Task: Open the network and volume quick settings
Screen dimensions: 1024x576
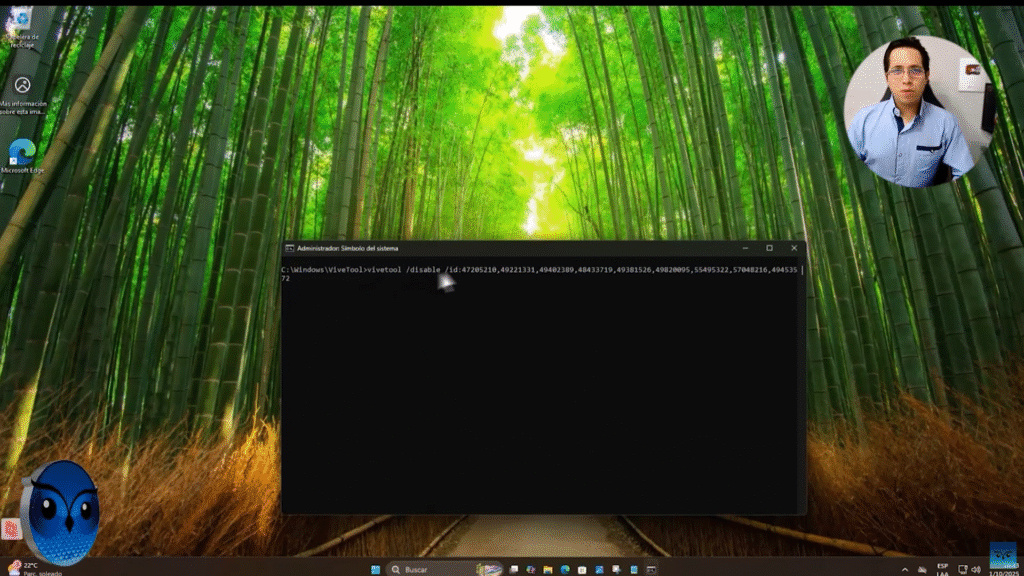Action: point(969,569)
